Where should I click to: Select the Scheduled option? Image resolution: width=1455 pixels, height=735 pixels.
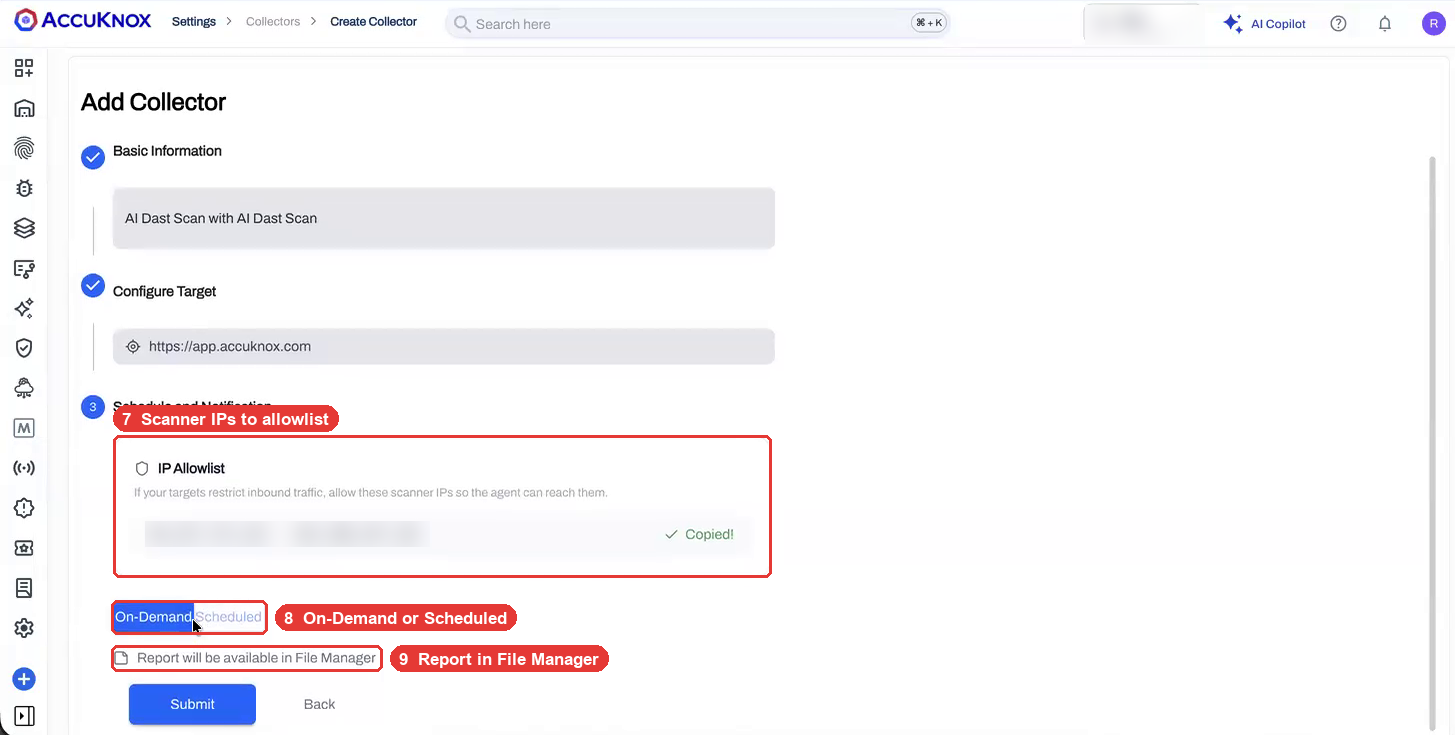(228, 617)
